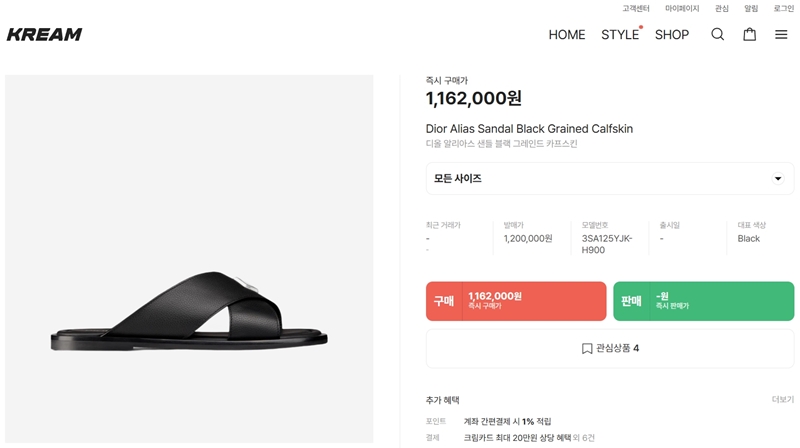Image resolution: width=800 pixels, height=448 pixels.
Task: Click the 외 6건 card benefits link
Action: (583, 438)
